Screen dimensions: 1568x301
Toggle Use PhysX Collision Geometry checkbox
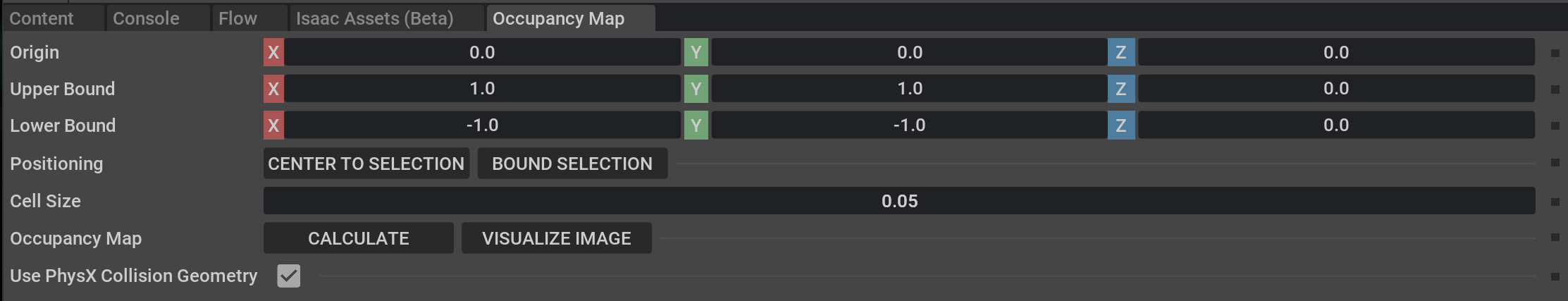(x=289, y=276)
